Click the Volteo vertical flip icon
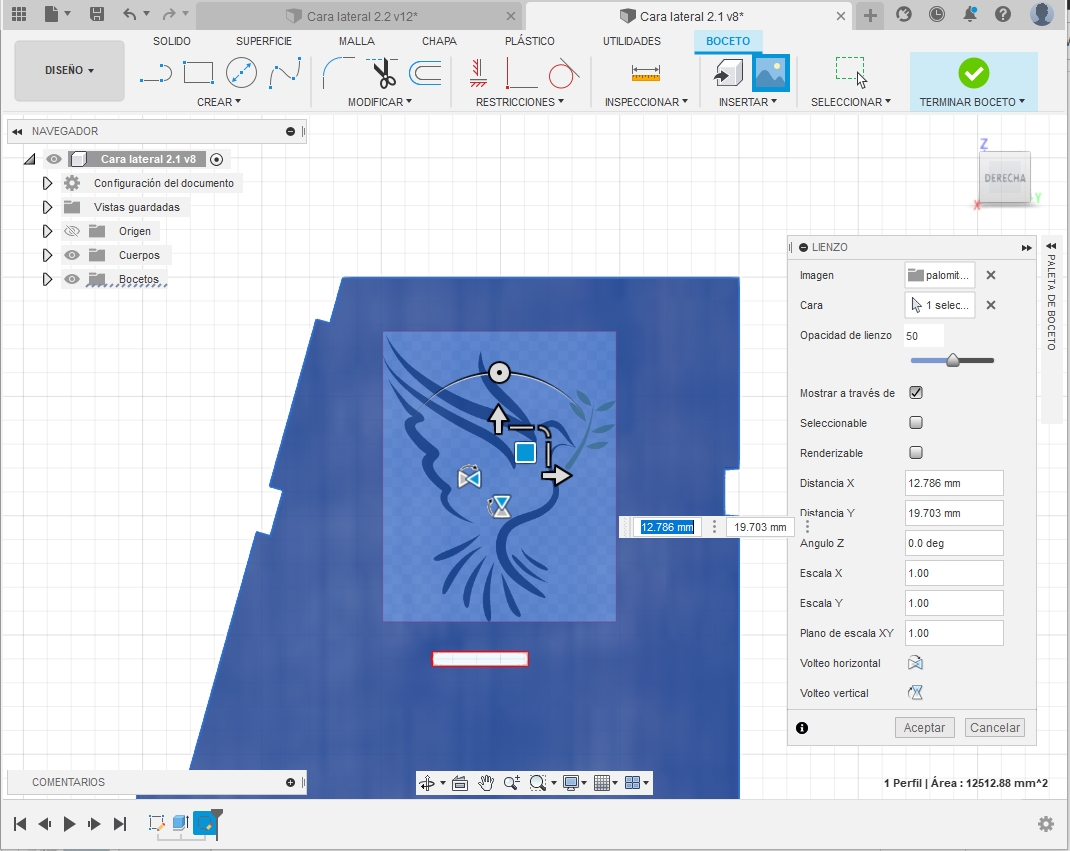The image size is (1070, 851). tap(916, 693)
